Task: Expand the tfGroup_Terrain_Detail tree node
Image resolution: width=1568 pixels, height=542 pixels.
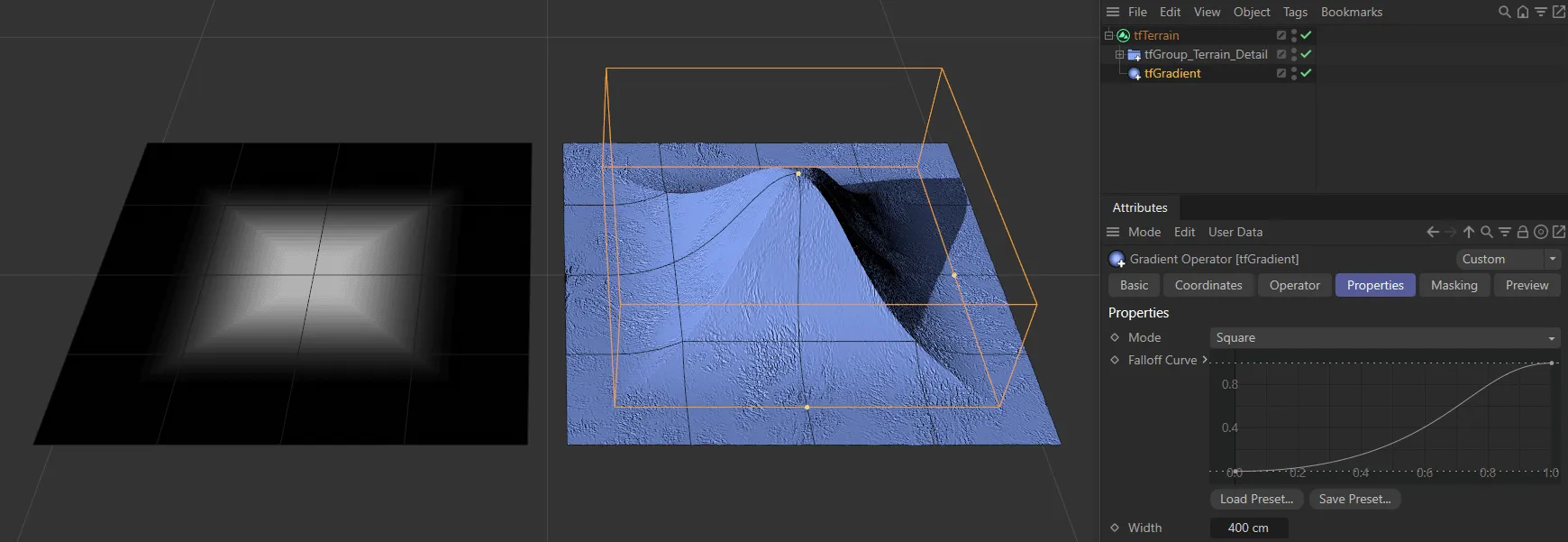Action: 1119,54
